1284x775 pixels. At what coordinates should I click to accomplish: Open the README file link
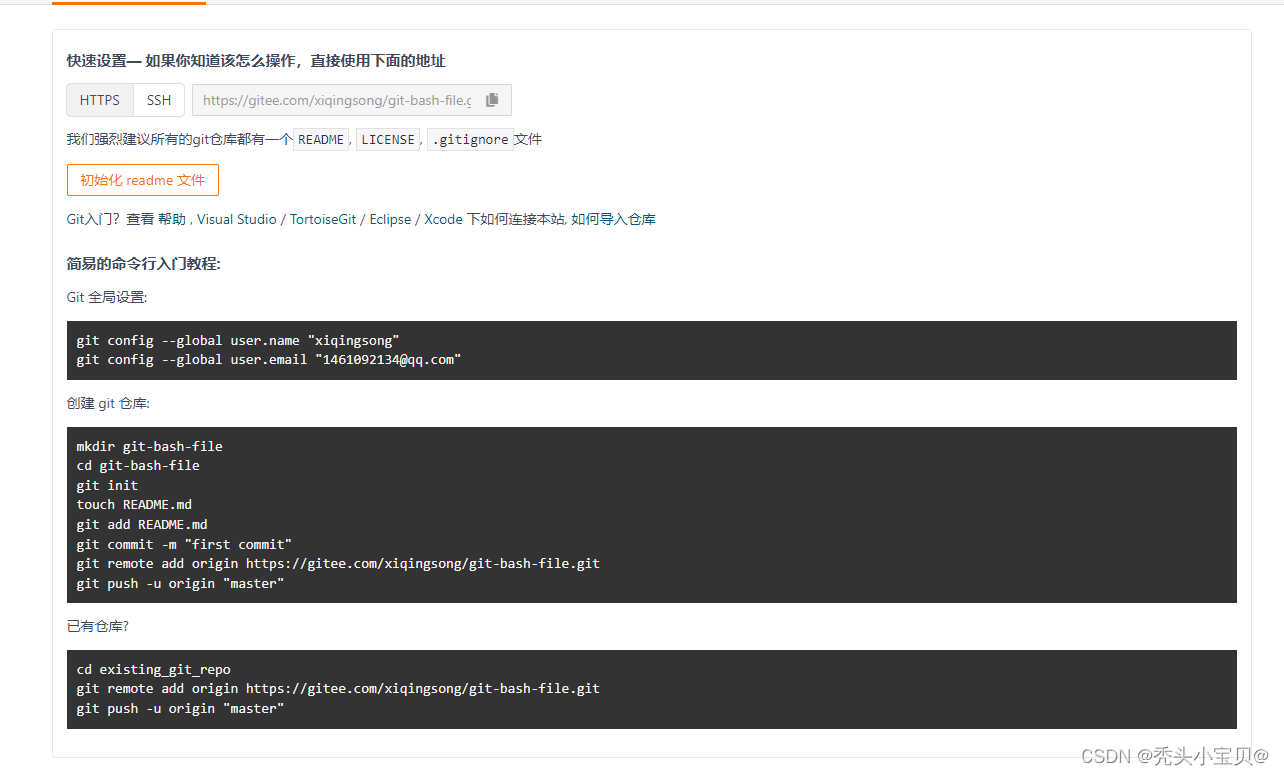(321, 139)
